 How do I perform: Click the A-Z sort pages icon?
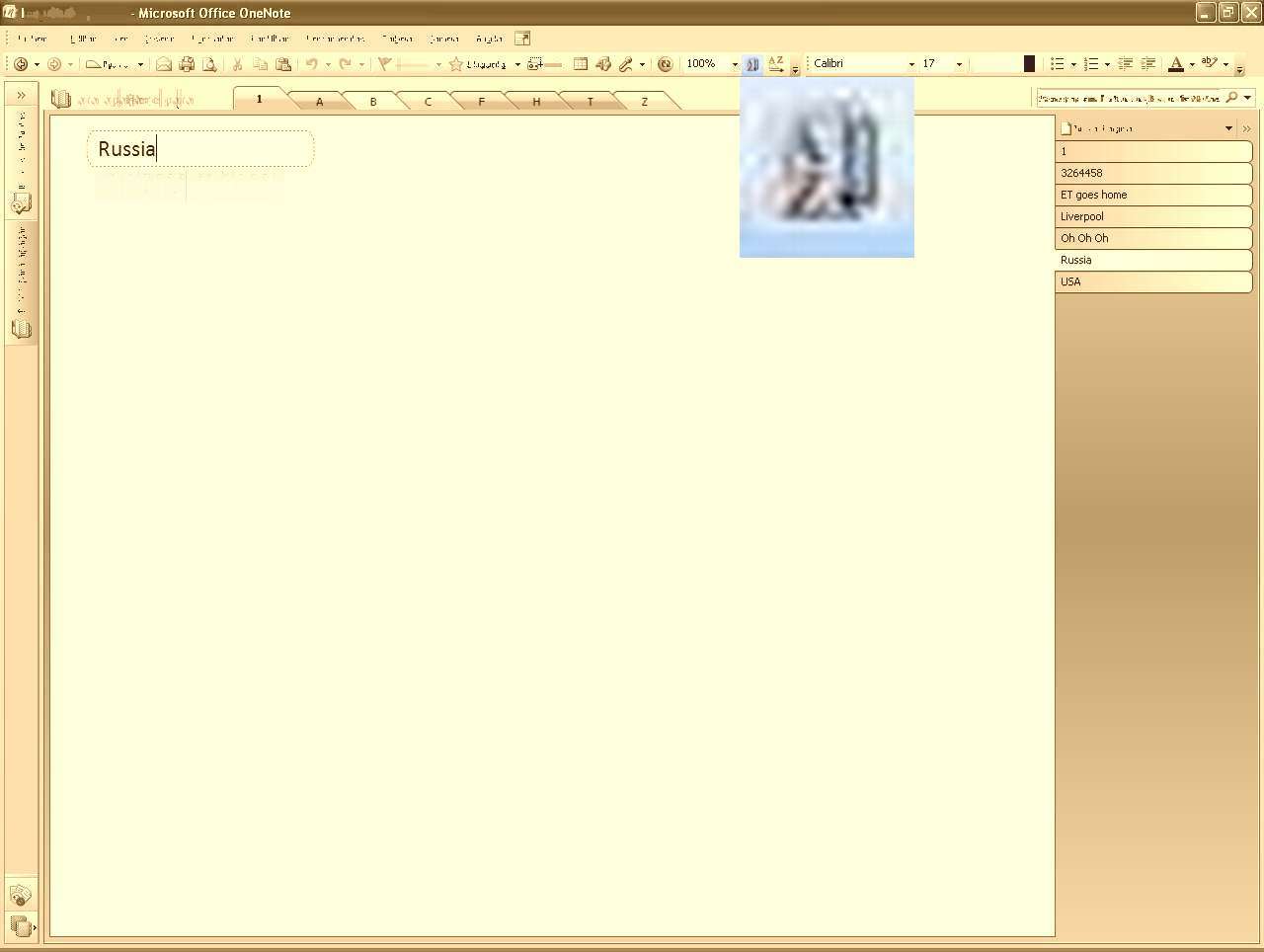pos(776,64)
